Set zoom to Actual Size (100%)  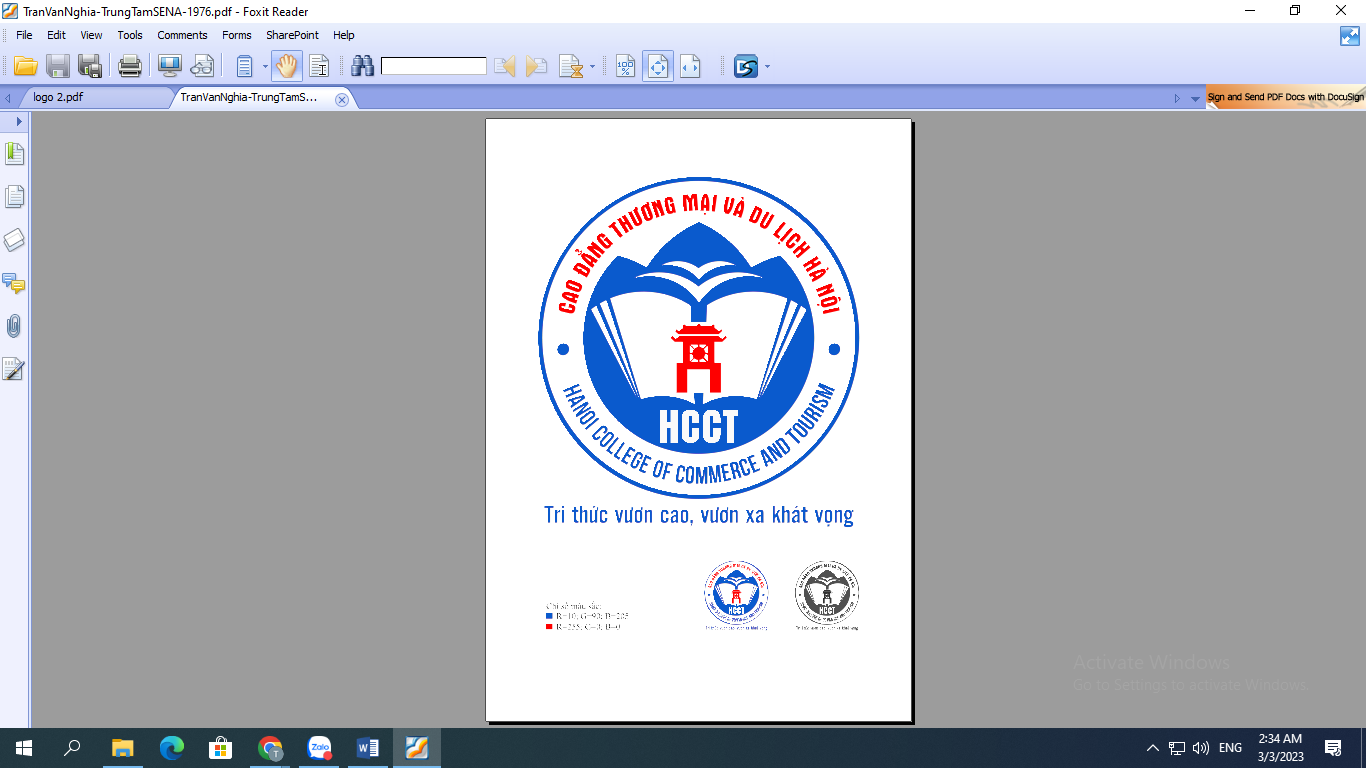tap(625, 67)
